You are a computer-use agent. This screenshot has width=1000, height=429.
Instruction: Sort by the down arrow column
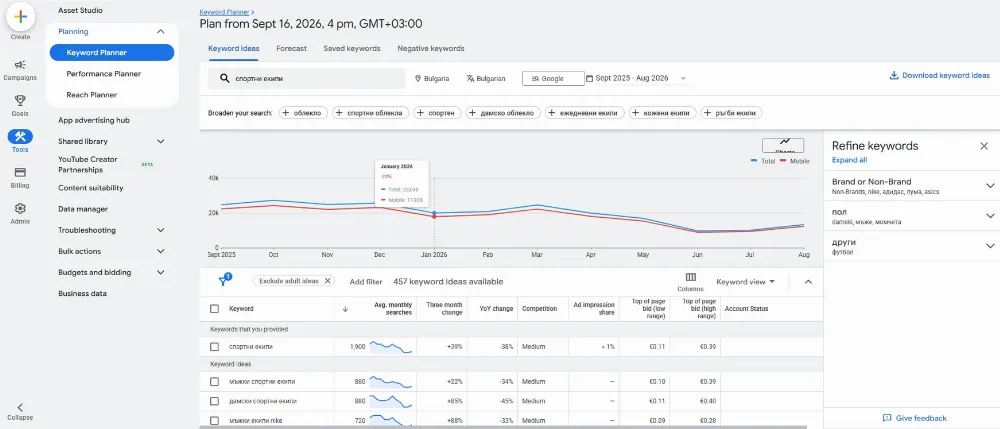click(x=345, y=309)
